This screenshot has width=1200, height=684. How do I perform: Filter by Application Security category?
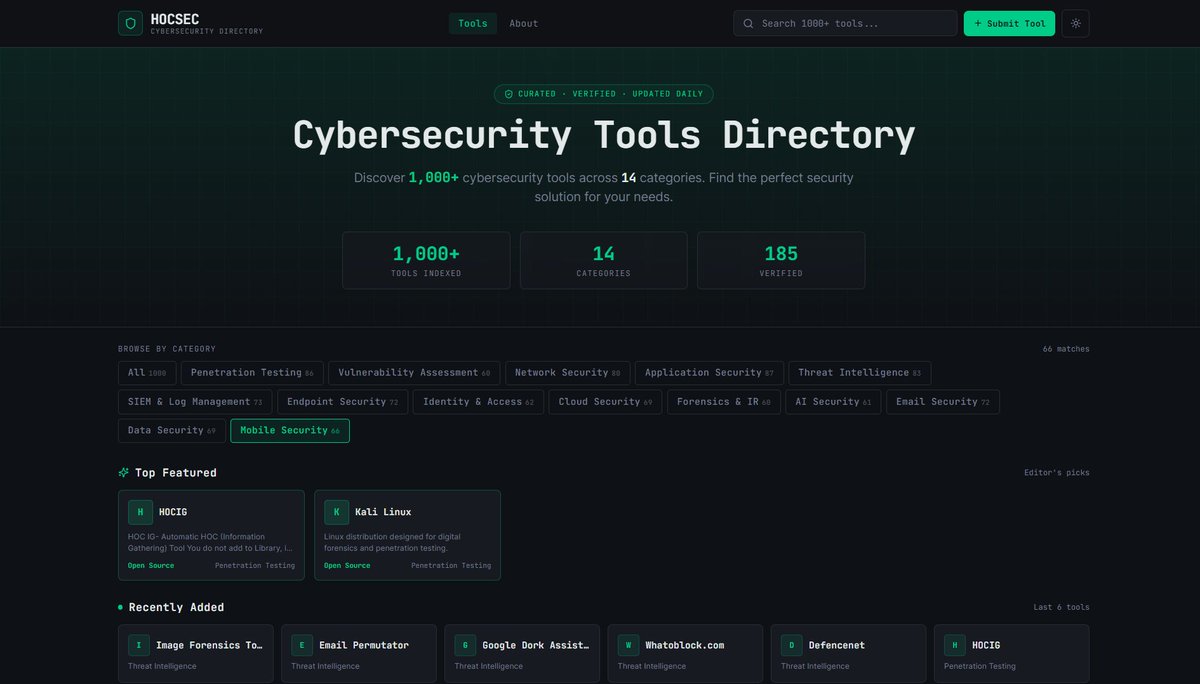tap(709, 373)
